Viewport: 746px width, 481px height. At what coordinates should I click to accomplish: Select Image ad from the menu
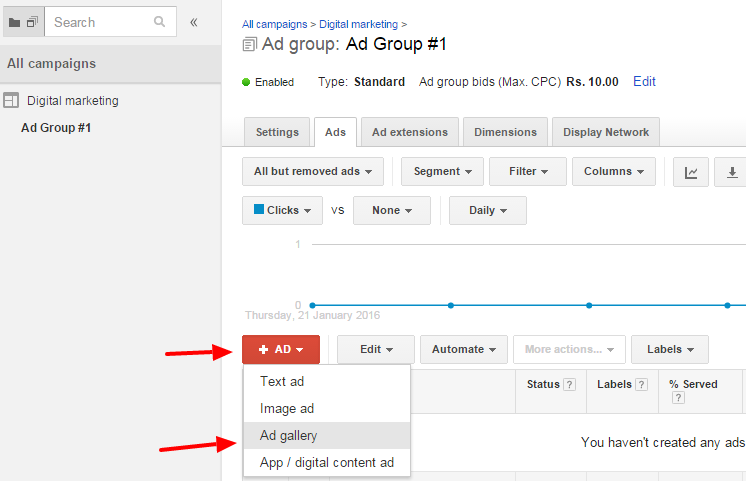point(287,409)
